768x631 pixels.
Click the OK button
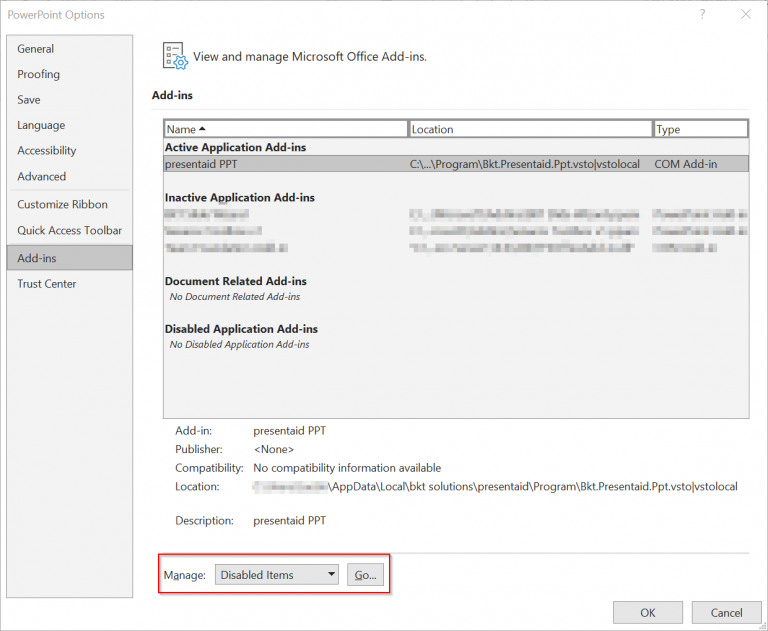[x=648, y=612]
